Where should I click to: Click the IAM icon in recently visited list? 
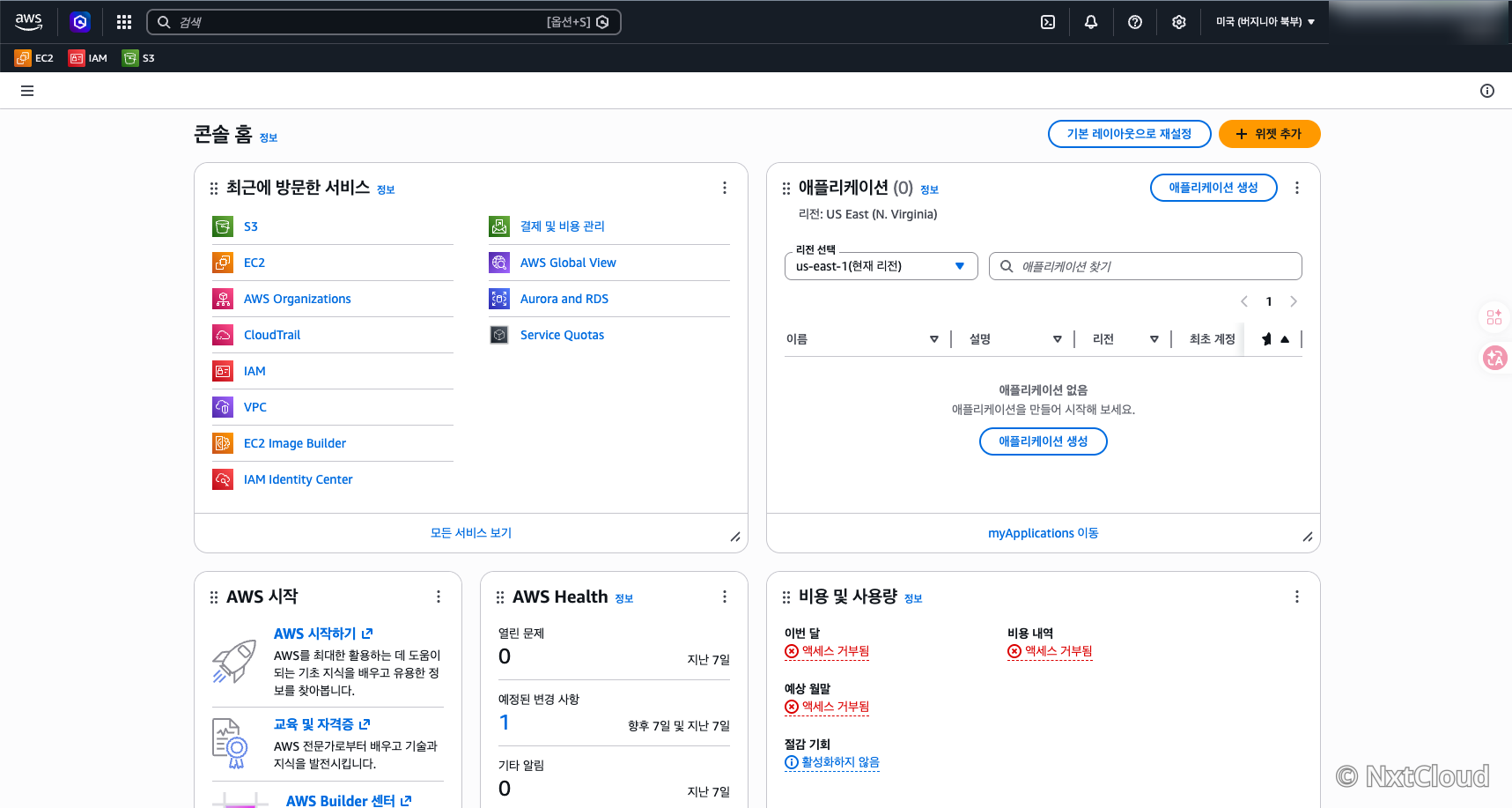tap(223, 371)
